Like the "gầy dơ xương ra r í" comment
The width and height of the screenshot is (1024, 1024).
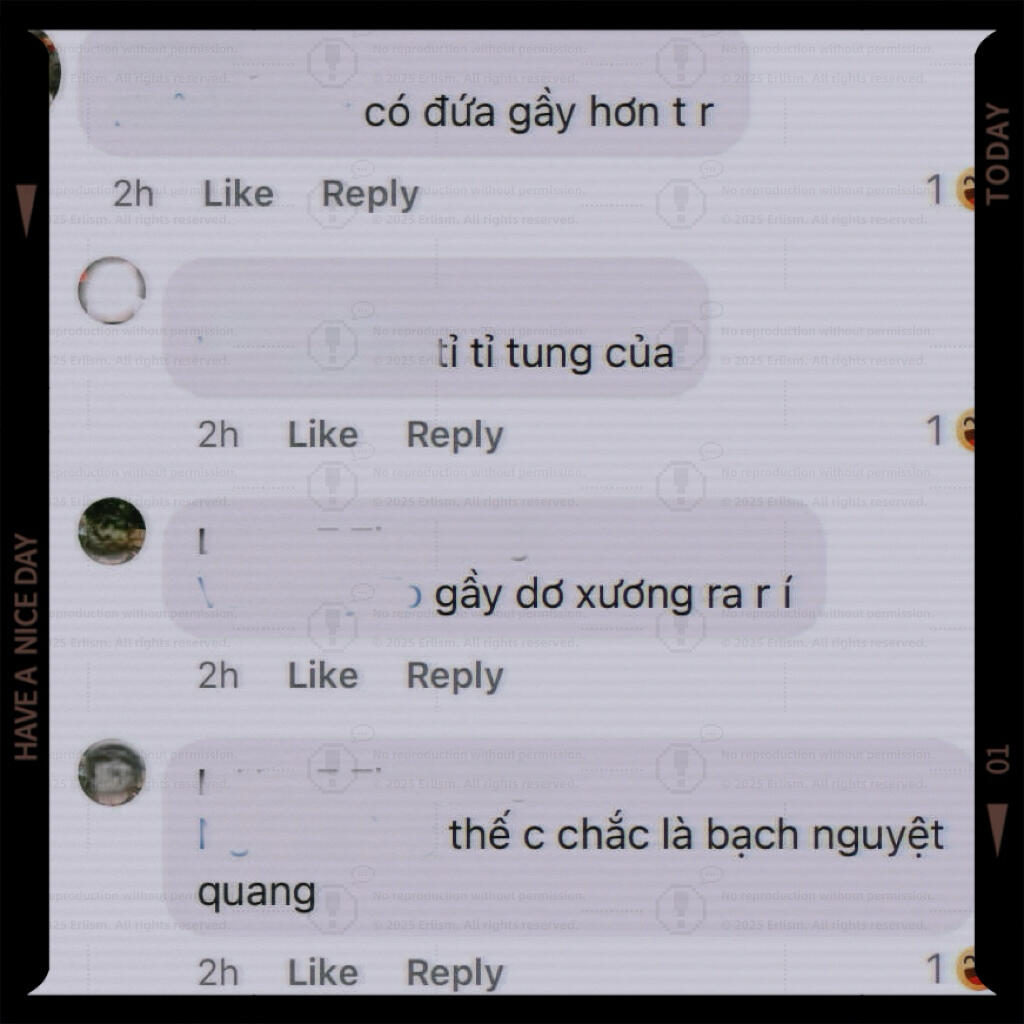(323, 675)
